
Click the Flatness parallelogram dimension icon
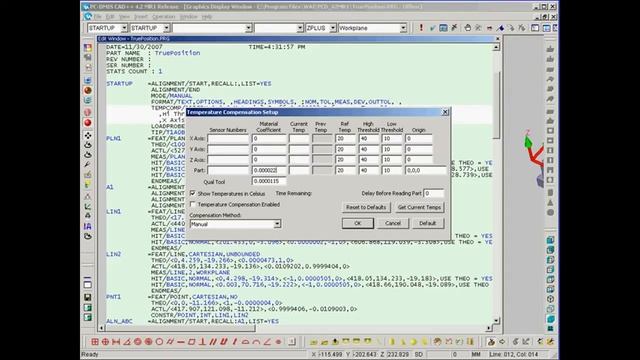coord(191,342)
